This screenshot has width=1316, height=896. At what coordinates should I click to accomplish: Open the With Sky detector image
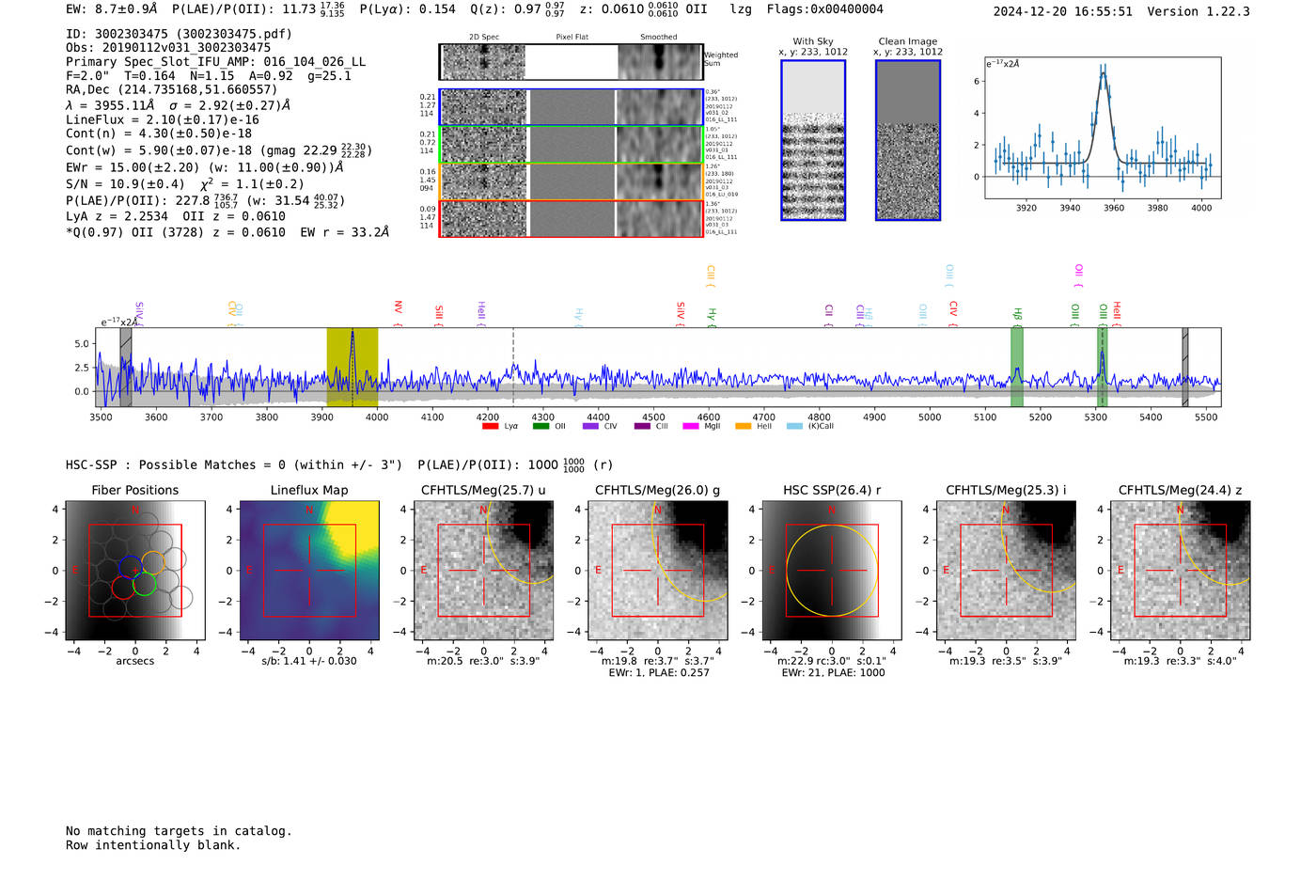(813, 140)
